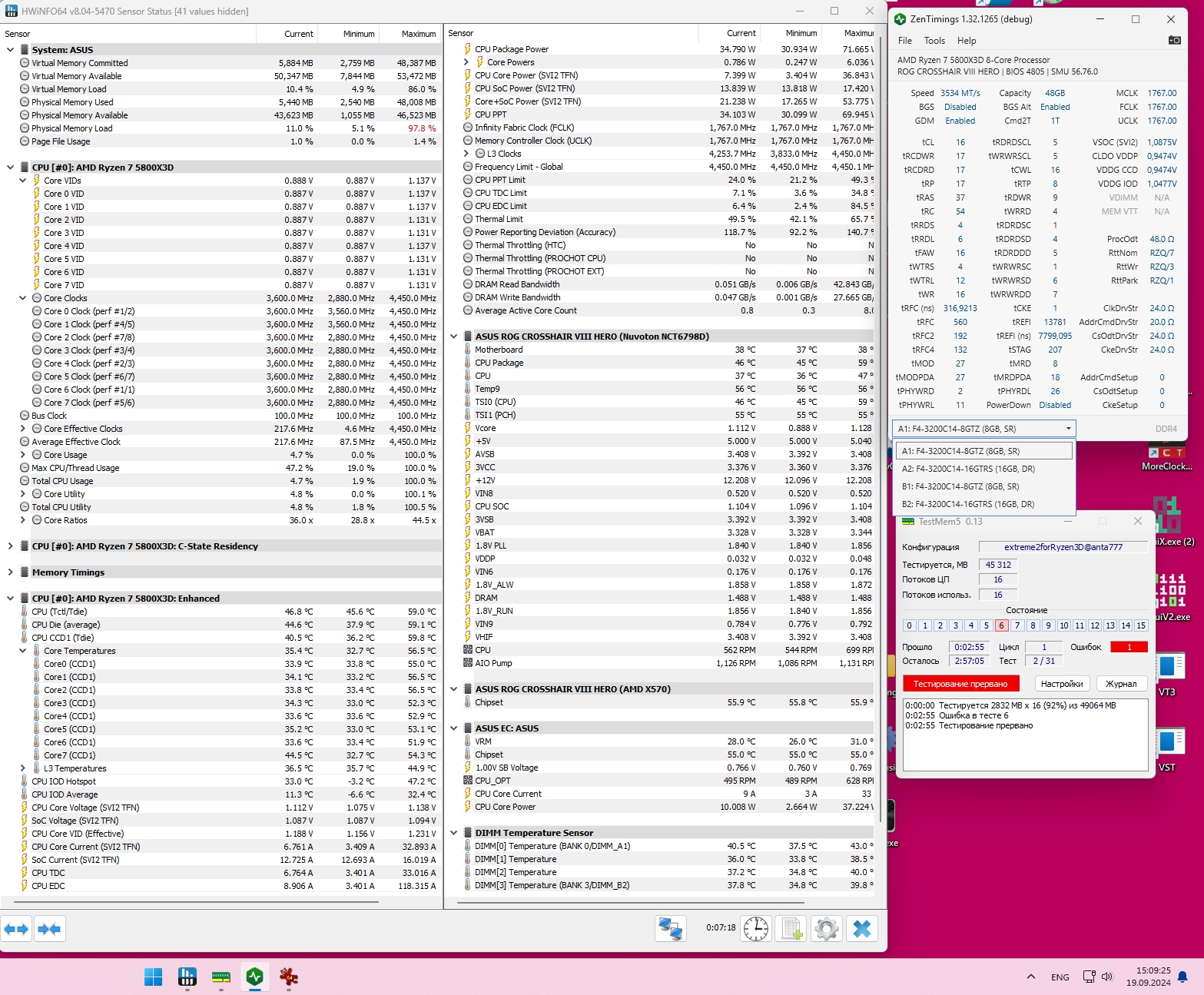The width and height of the screenshot is (1204, 995).
Task: Open the ZenTimings File menu
Action: point(905,41)
